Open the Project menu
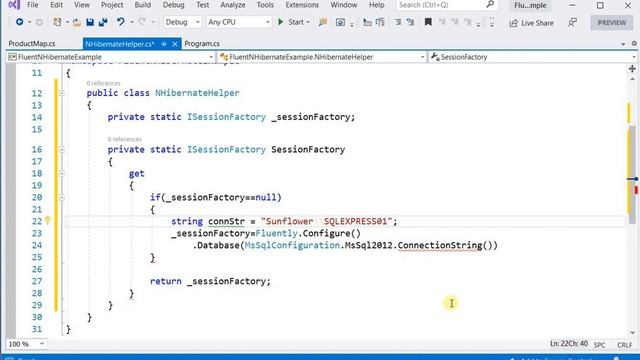 pos(112,5)
